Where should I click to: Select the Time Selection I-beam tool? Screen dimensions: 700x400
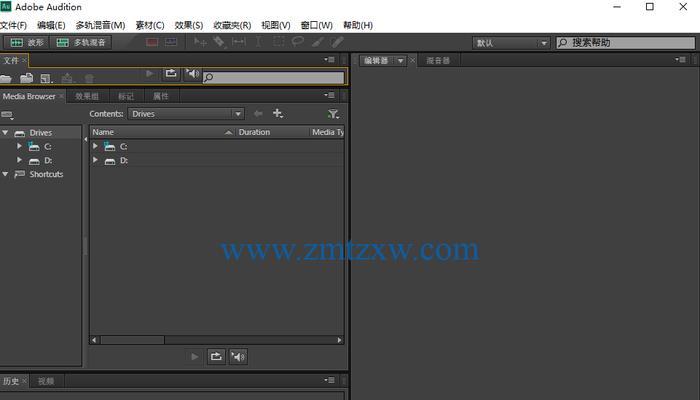coord(258,42)
